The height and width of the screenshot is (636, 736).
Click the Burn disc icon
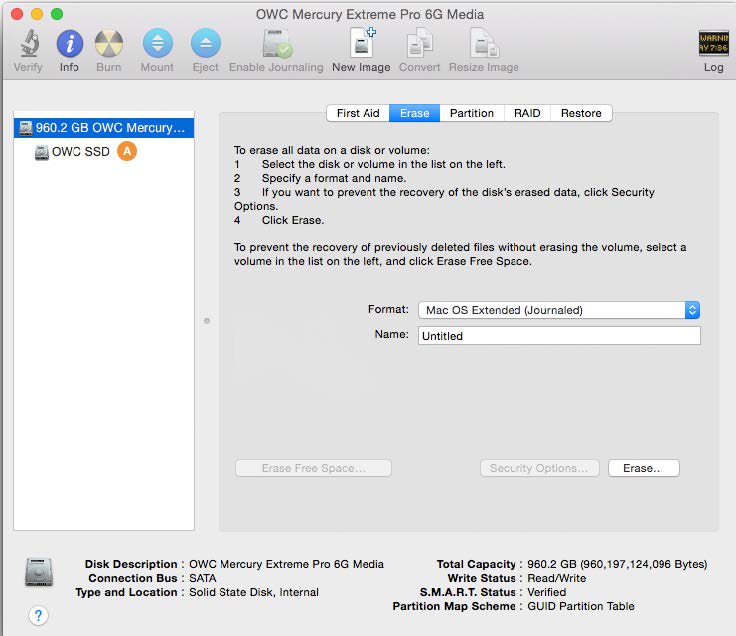(x=109, y=43)
